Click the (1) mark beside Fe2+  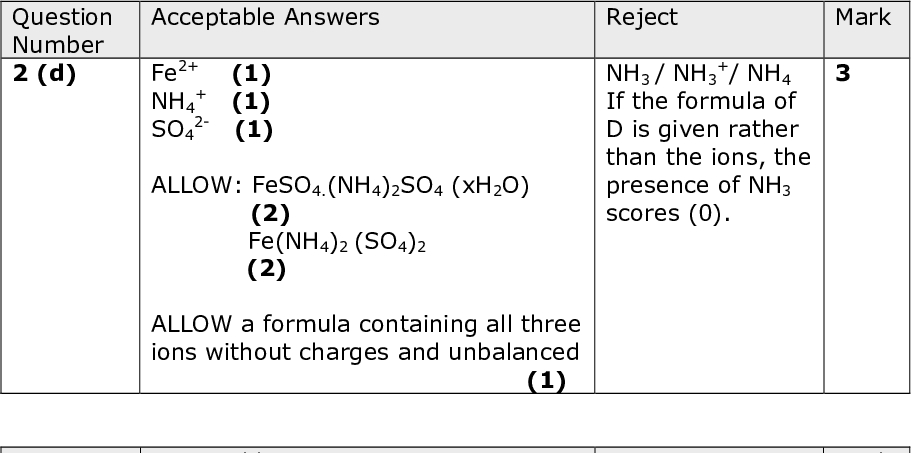click(x=251, y=73)
